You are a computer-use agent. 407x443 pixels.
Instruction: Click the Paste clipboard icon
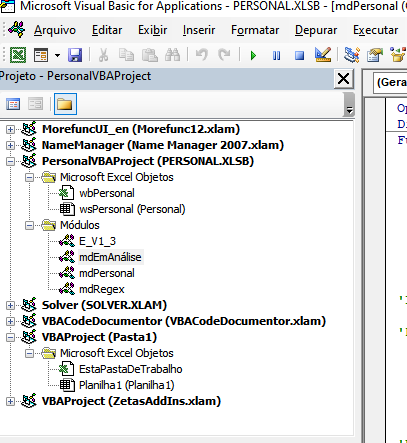[x=150, y=55]
